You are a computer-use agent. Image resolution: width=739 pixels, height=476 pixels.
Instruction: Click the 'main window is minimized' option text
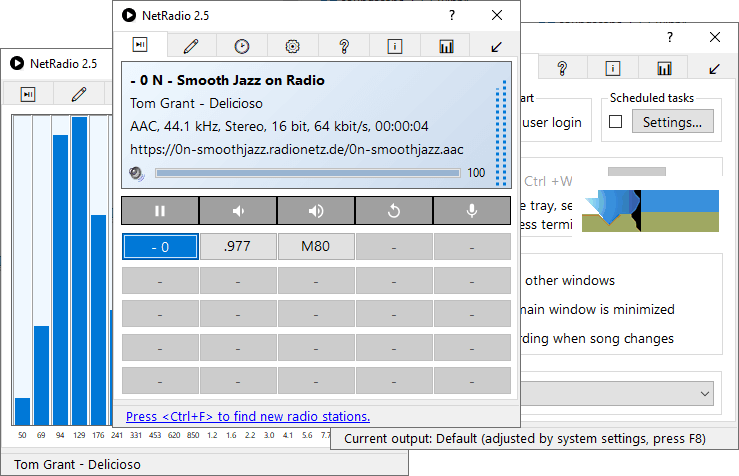coord(598,310)
